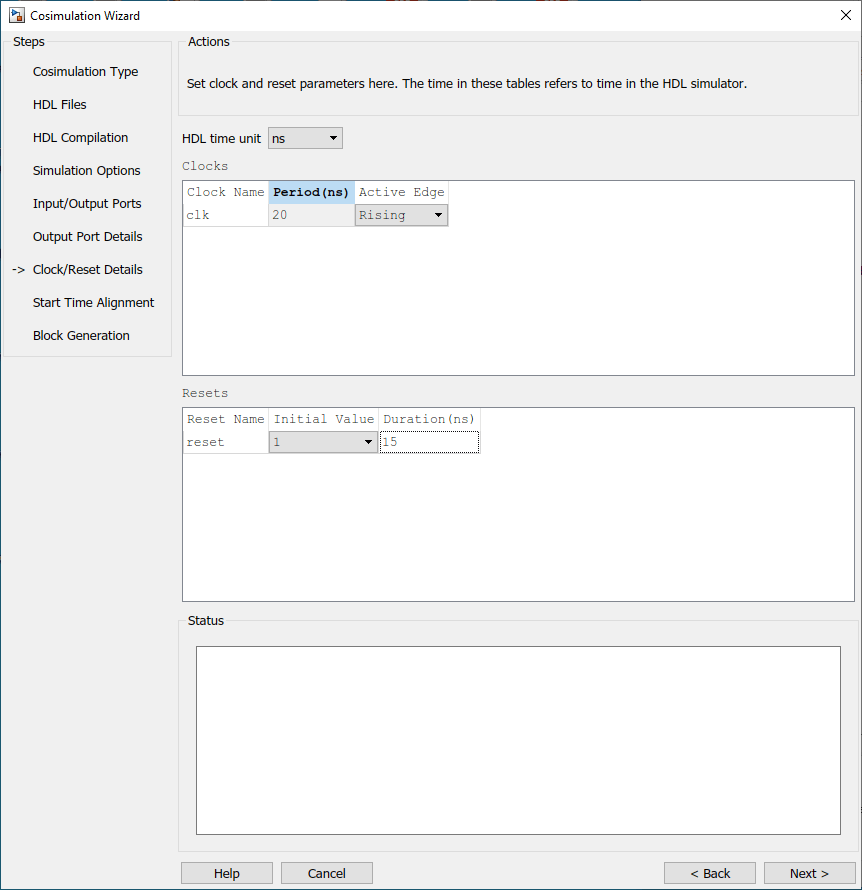
Task: Select the Clock/Reset Details step
Action: (86, 269)
